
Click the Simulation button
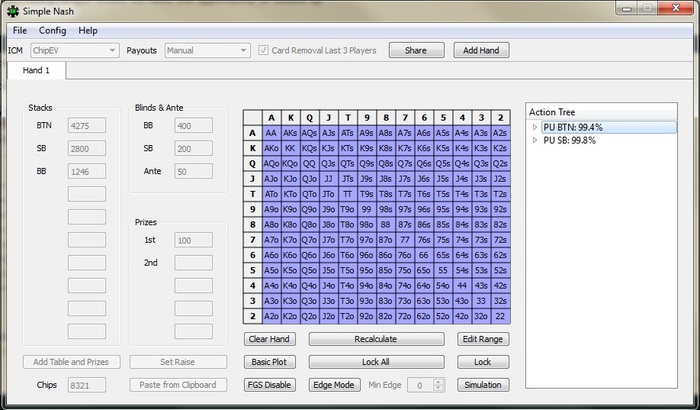click(483, 385)
